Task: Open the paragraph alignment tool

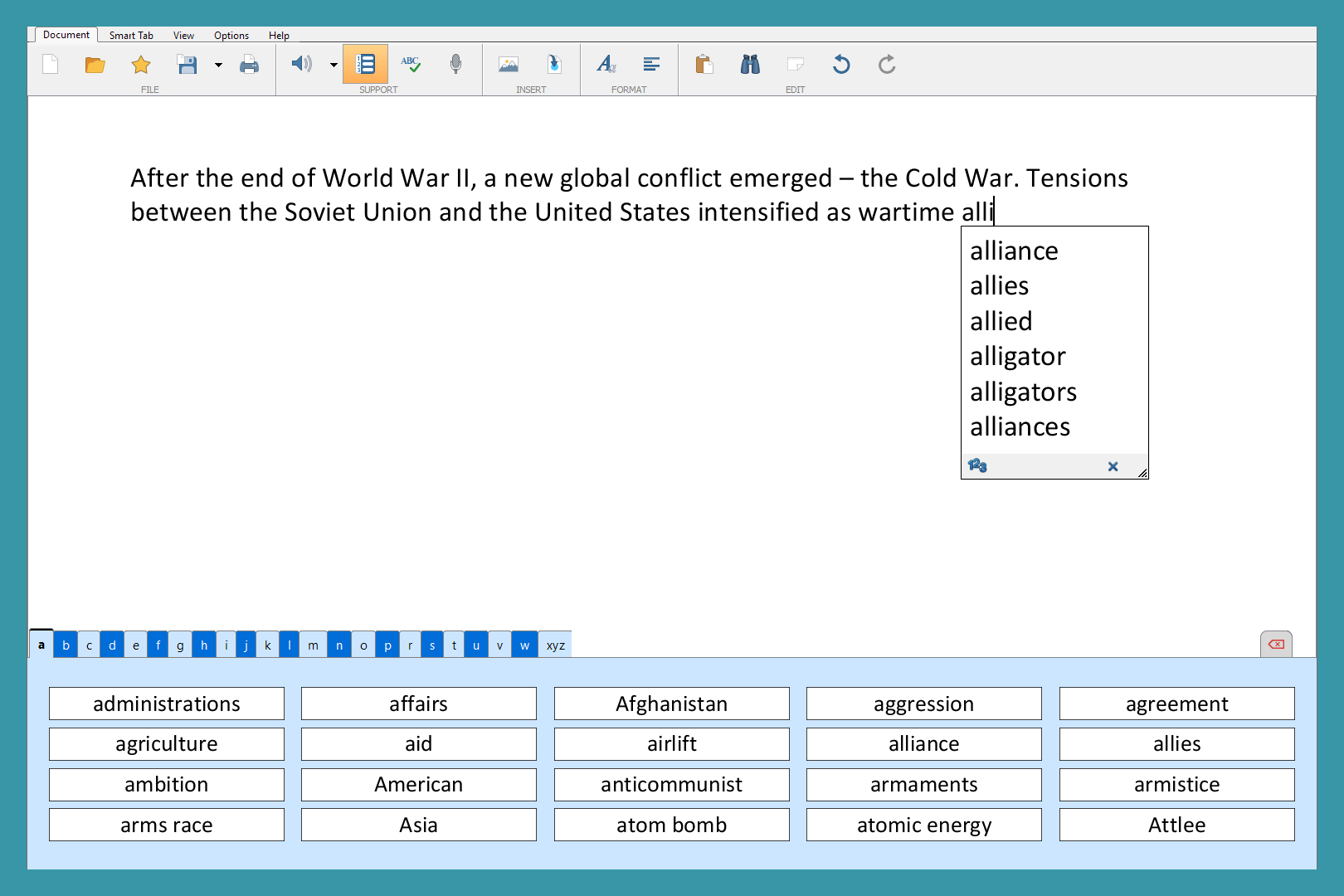Action: pos(652,64)
